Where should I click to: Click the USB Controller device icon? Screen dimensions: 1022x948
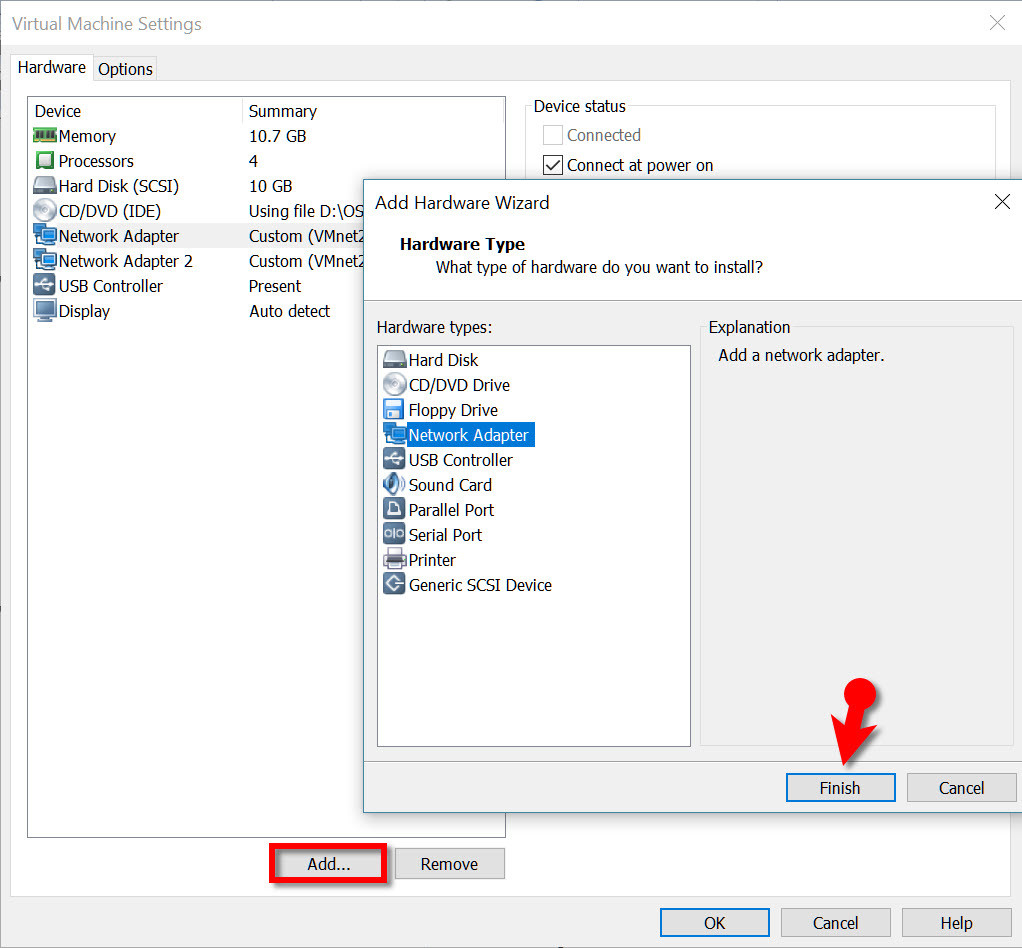point(44,286)
